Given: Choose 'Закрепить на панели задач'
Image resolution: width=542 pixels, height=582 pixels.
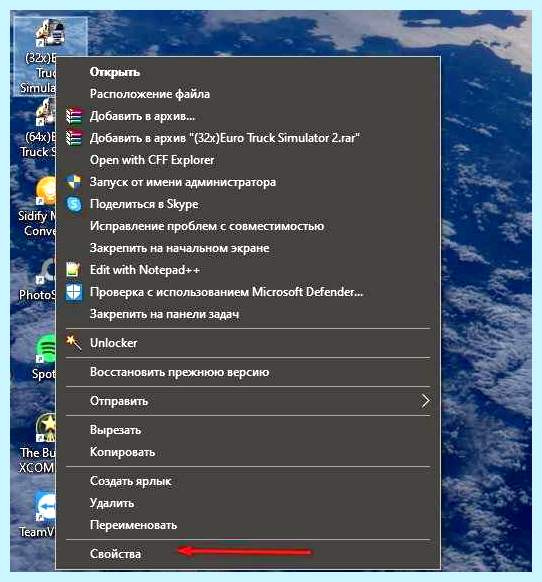Looking at the screenshot, I should pyautogui.click(x=164, y=314).
